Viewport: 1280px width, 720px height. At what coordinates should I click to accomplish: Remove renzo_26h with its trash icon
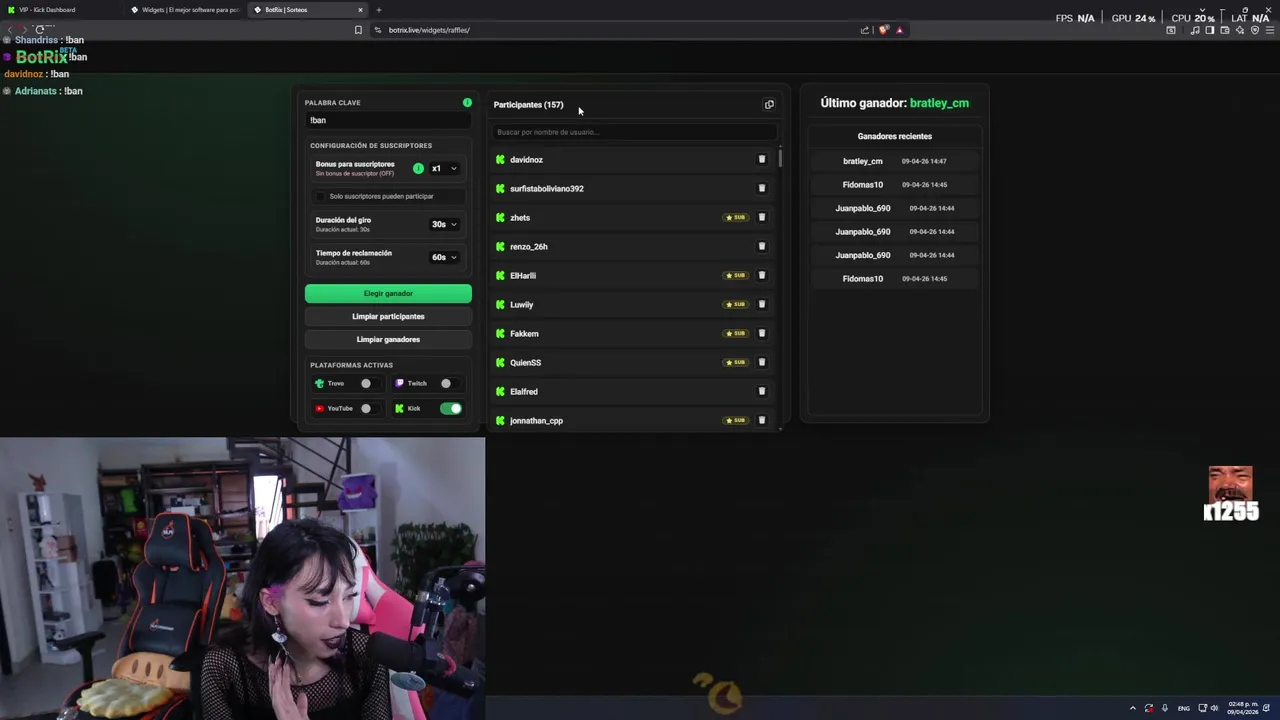click(761, 246)
